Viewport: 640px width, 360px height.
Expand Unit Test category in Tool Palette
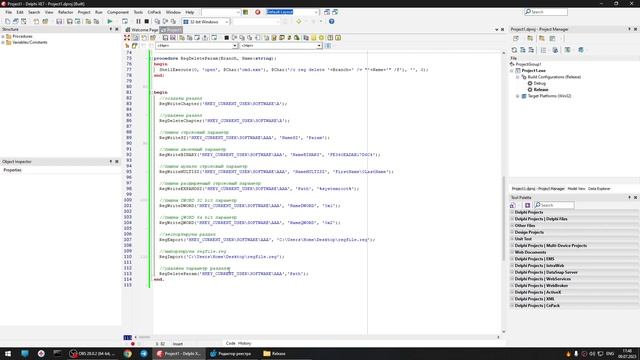point(512,239)
